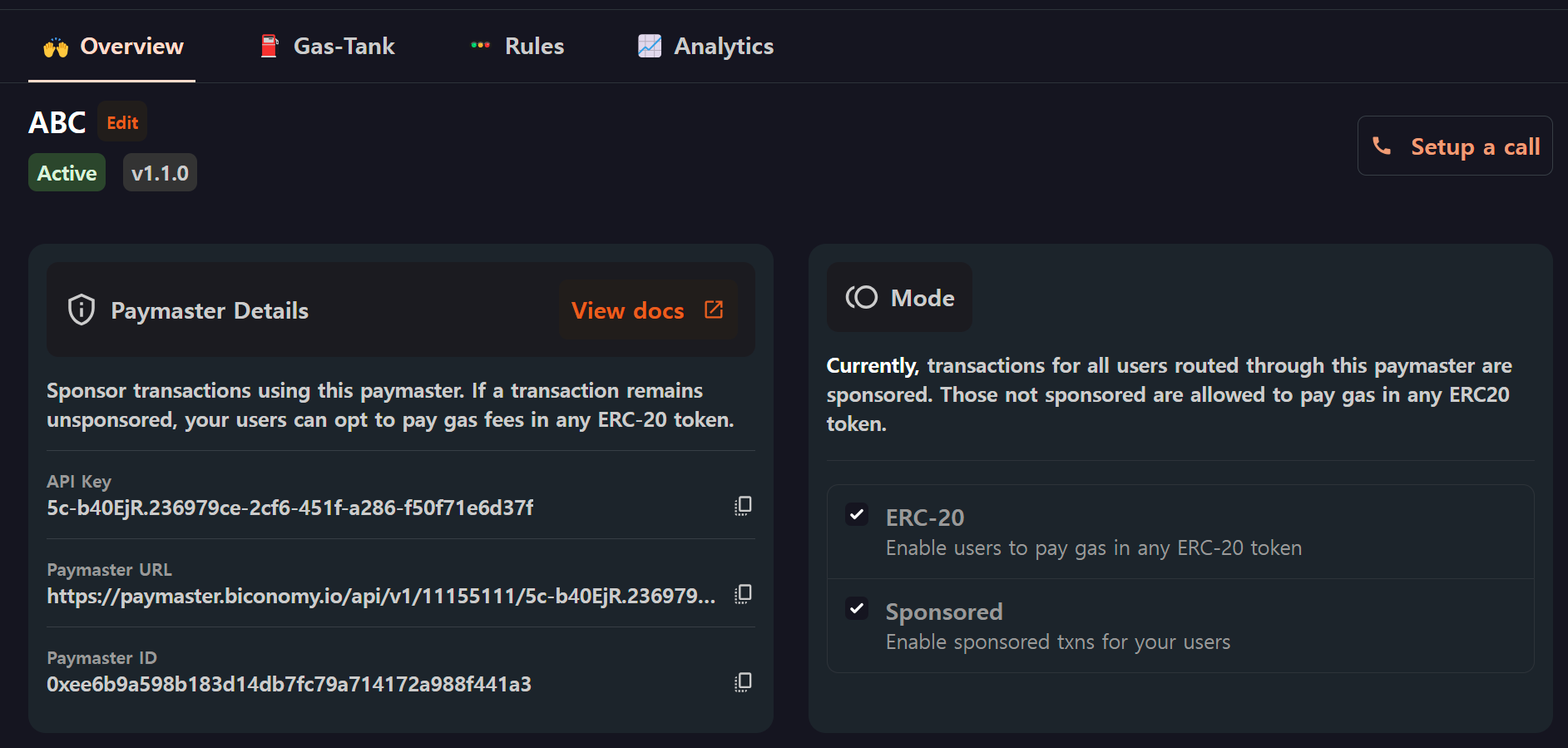The height and width of the screenshot is (748, 1568).
Task: Select the API Key text 5c-b40EjR.236979ce-2cf6-451f-a286-f50f71e6d37f
Action: [x=290, y=508]
